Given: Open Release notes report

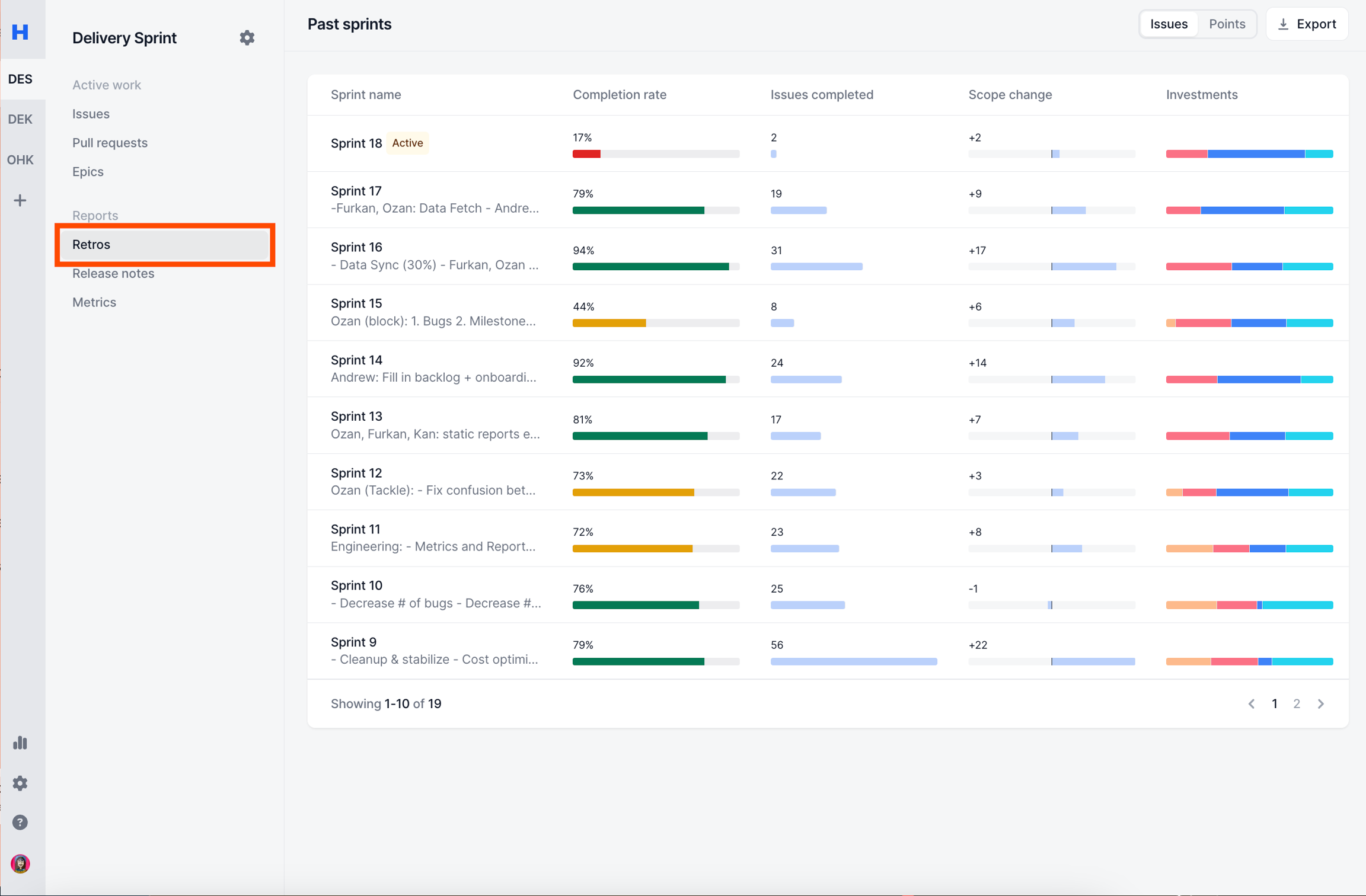Looking at the screenshot, I should 113,273.
